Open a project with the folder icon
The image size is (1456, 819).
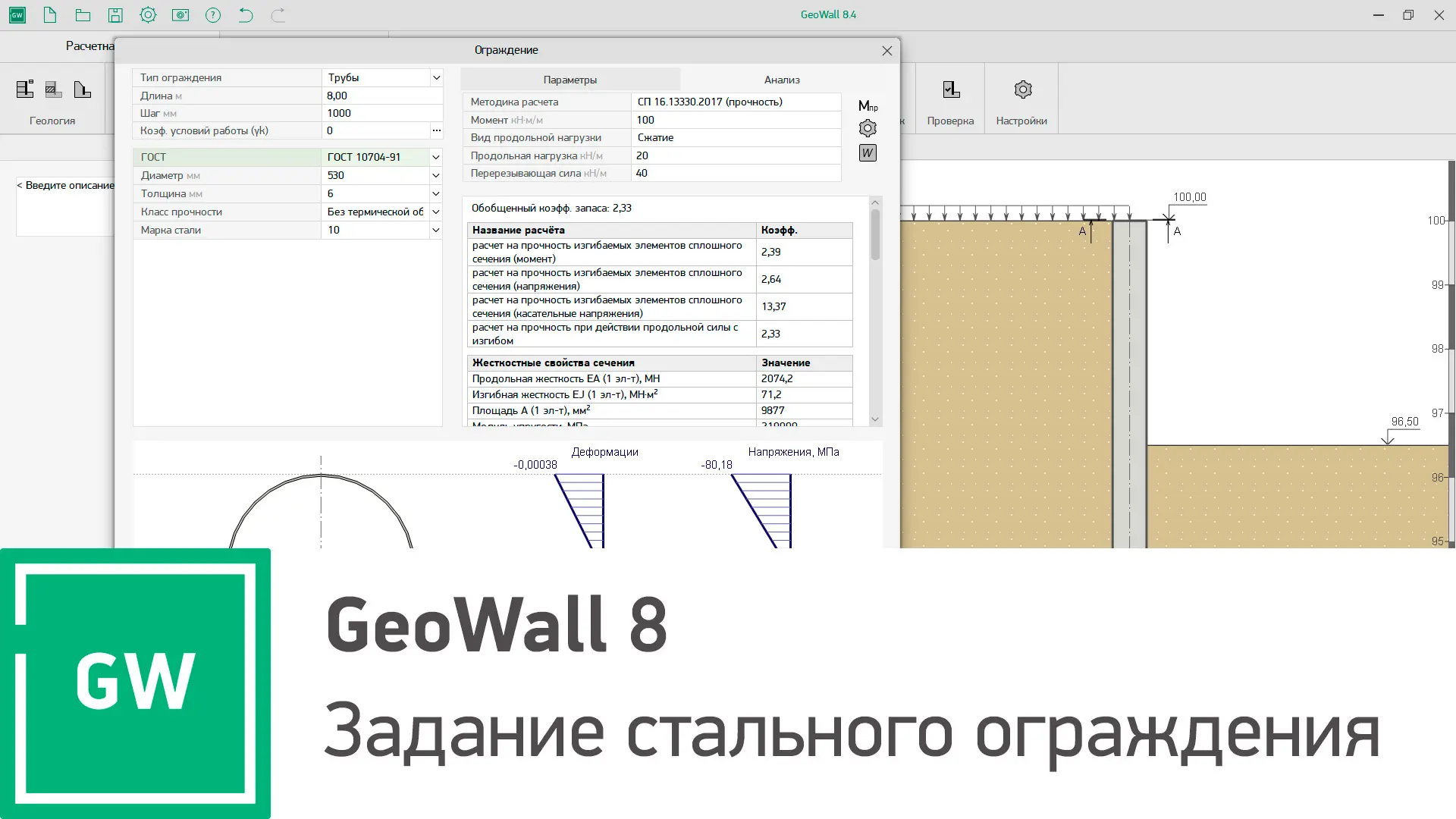click(83, 15)
